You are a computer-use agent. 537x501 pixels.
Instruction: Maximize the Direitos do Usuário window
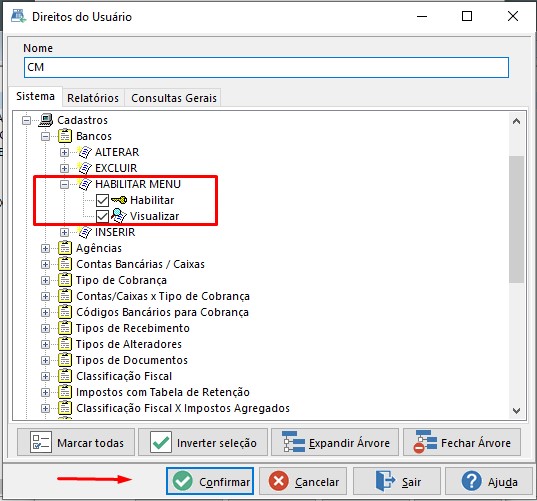pos(467,16)
